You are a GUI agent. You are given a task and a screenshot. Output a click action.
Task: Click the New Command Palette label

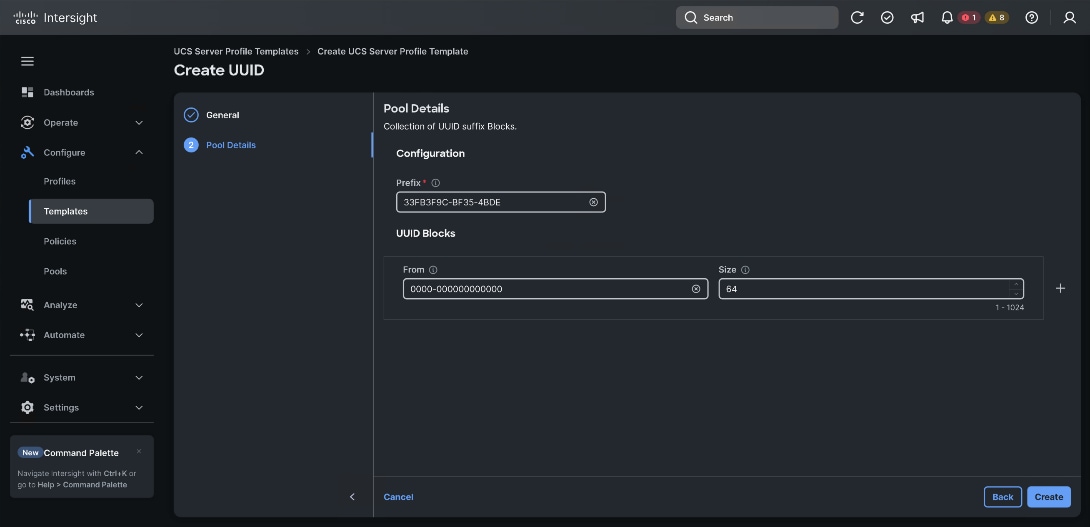pyautogui.click(x=68, y=453)
